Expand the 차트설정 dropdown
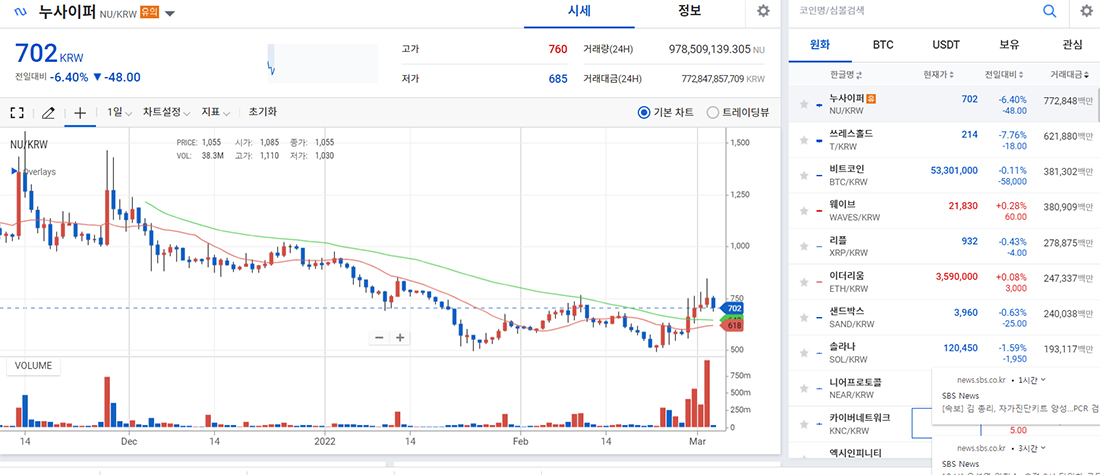Screen dimensions: 1100x475 point(166,113)
